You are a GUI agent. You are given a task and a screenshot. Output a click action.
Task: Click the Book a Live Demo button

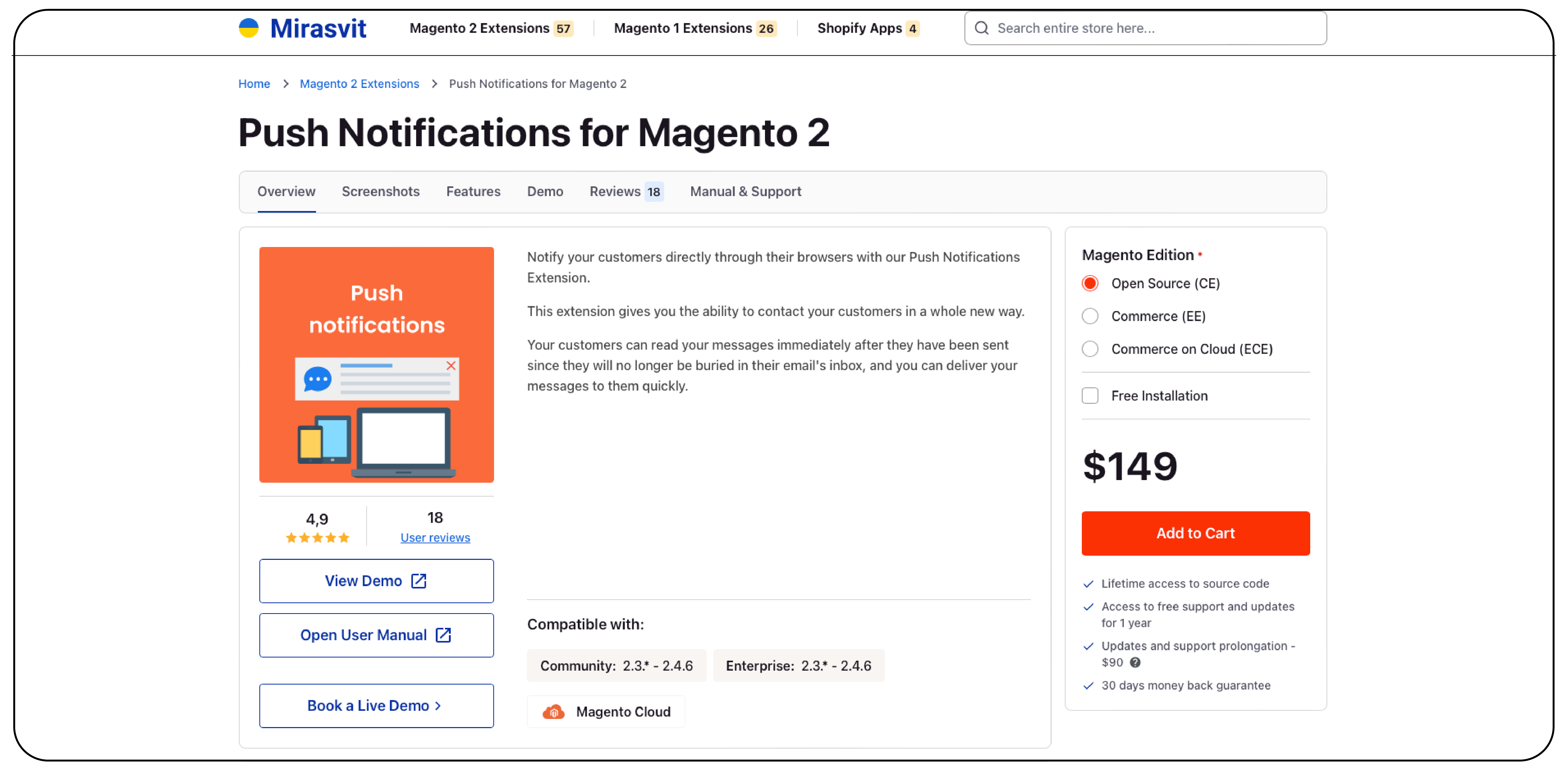(376, 706)
